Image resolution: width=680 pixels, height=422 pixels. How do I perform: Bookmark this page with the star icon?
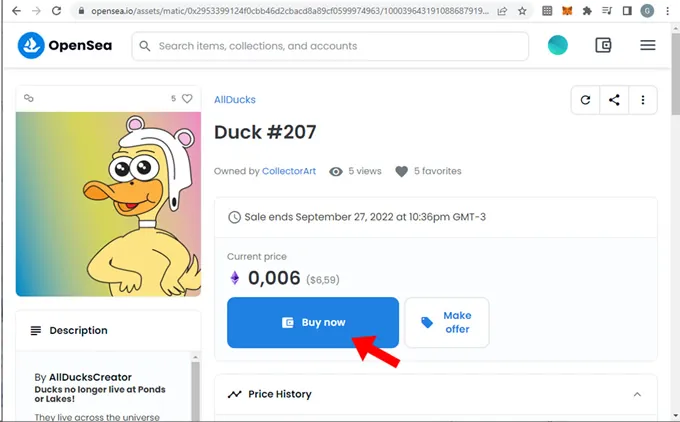point(522,12)
